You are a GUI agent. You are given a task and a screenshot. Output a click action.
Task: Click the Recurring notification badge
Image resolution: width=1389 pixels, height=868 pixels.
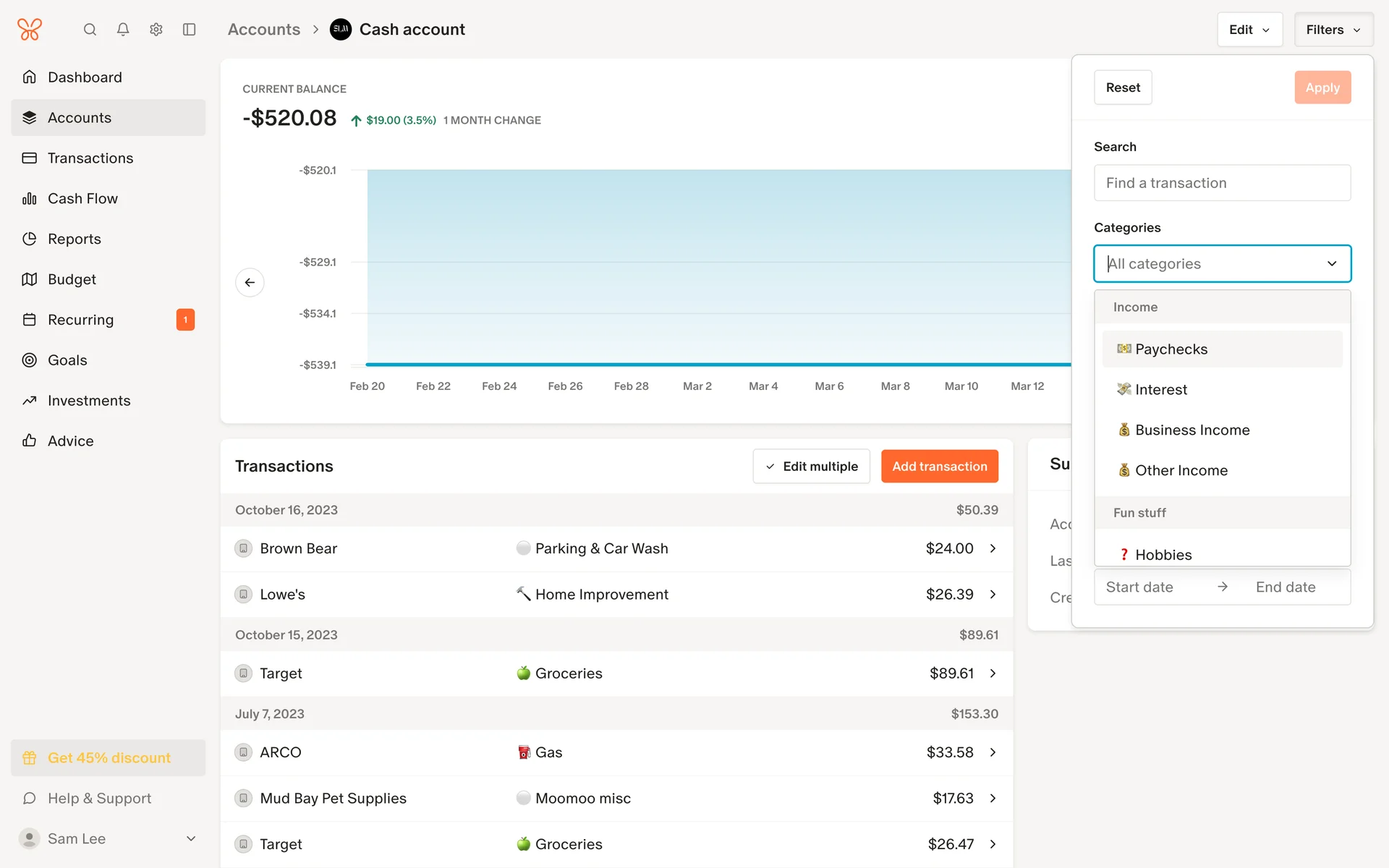click(x=185, y=320)
